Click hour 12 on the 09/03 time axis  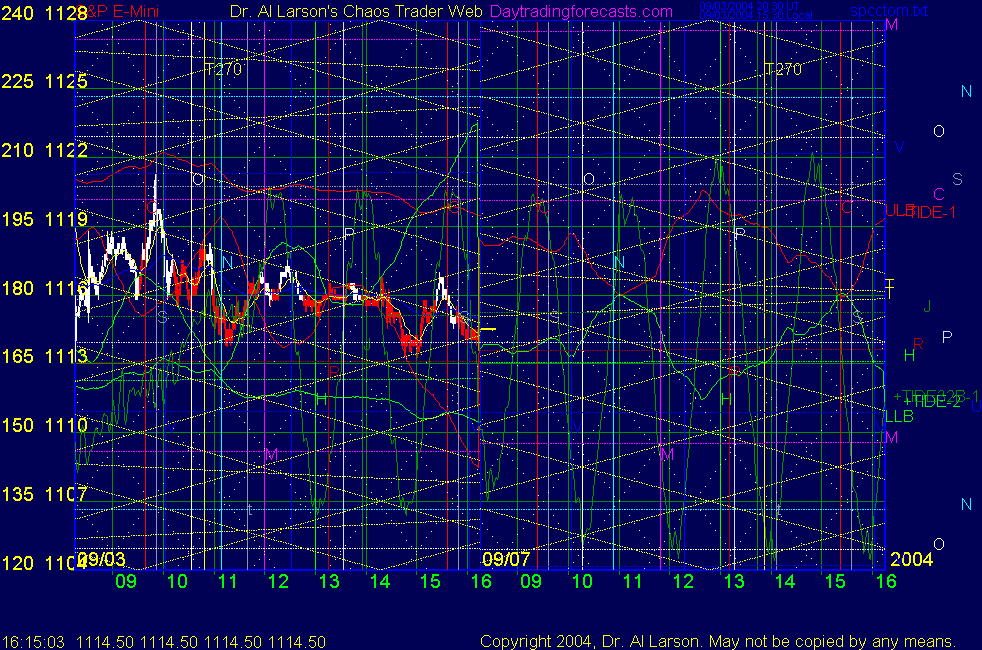coord(278,581)
